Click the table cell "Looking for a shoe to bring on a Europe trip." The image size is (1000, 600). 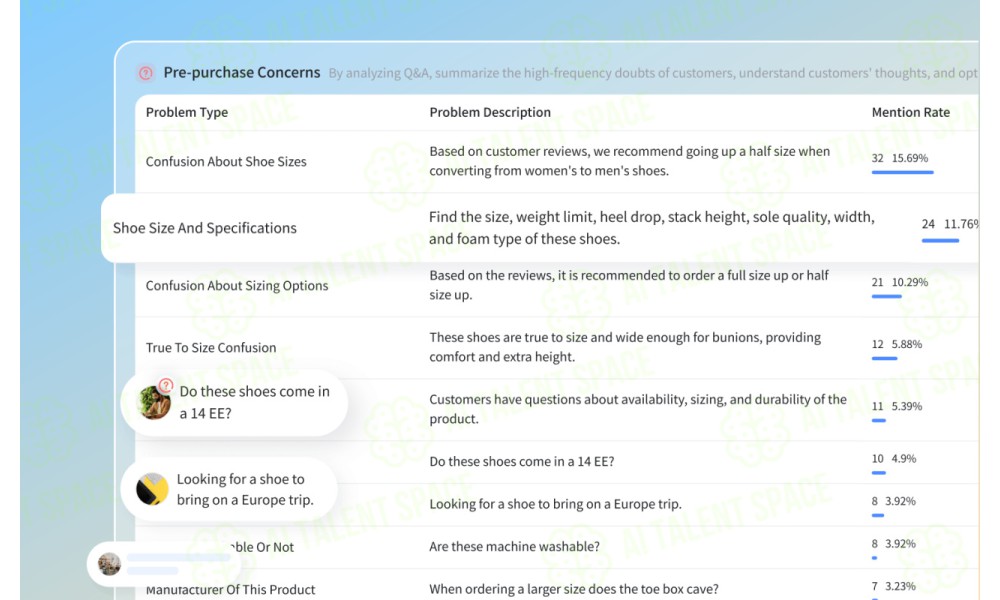coord(555,504)
